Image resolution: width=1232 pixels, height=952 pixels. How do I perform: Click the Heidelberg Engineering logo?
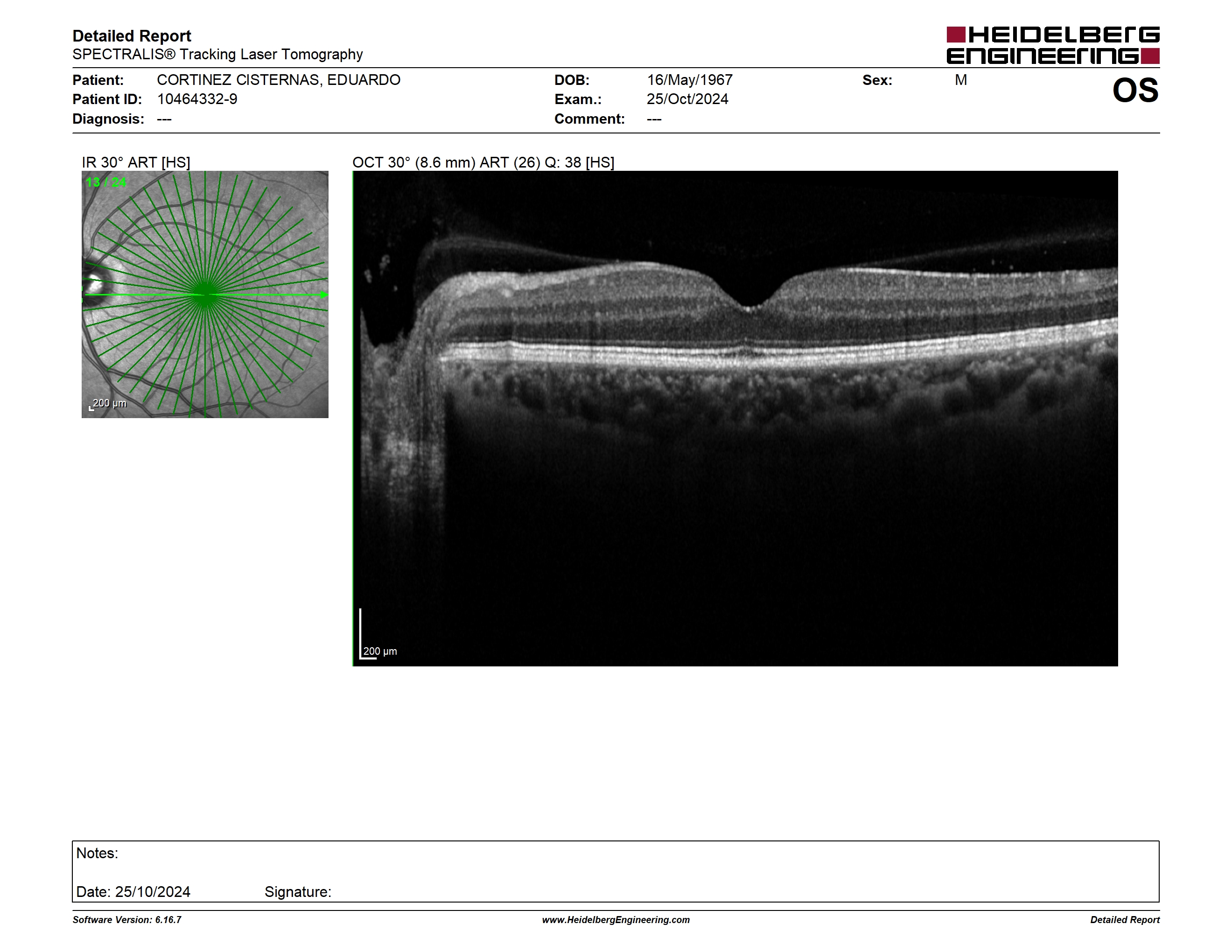1053,45
